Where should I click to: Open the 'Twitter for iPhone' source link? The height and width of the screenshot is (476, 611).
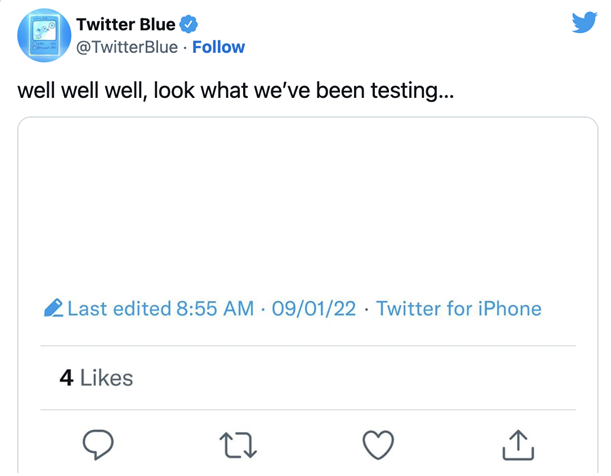click(x=458, y=309)
